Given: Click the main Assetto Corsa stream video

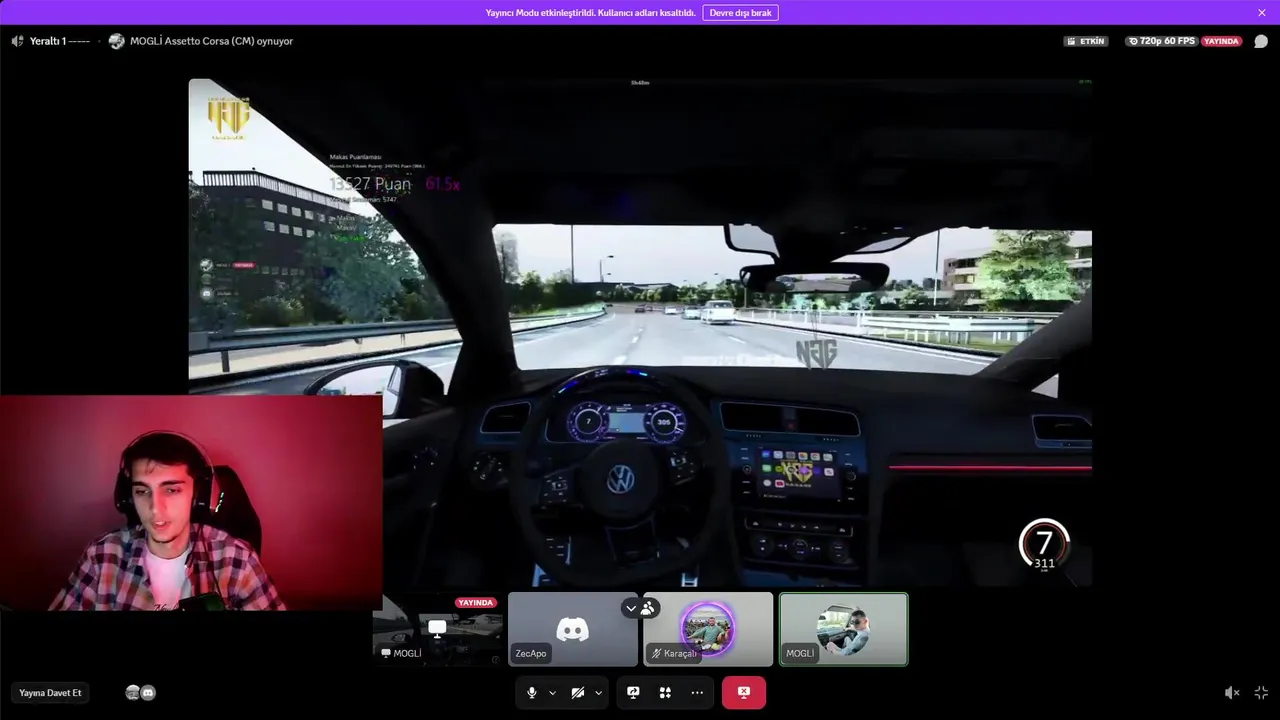Looking at the screenshot, I should click(640, 332).
